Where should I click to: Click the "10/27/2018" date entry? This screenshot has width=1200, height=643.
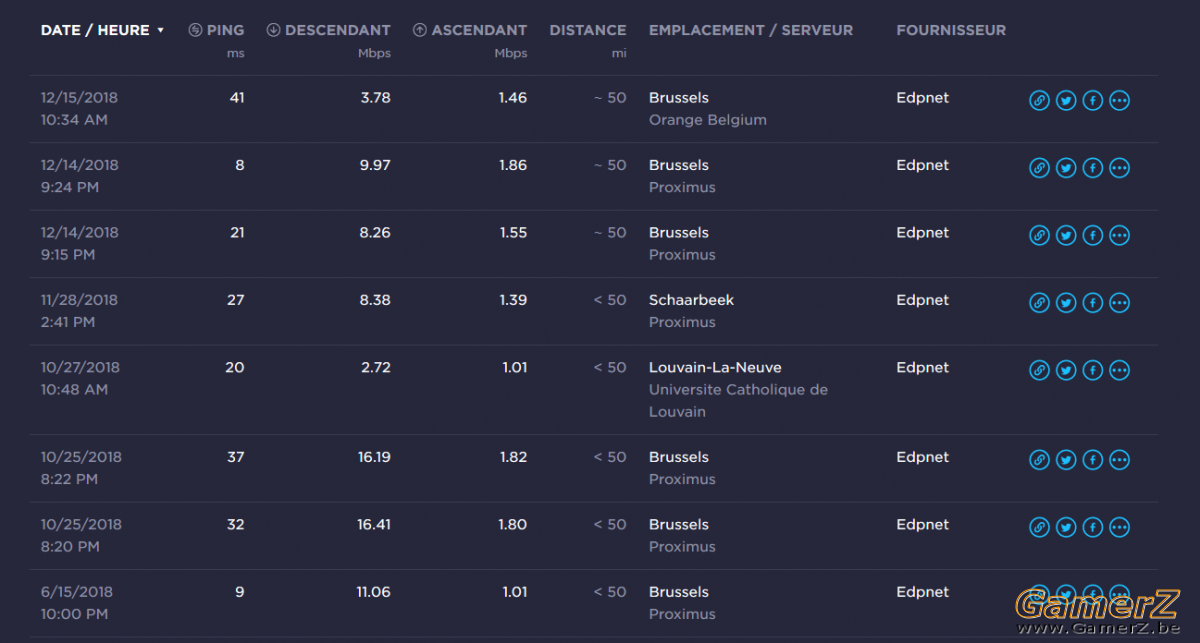pyautogui.click(x=80, y=367)
